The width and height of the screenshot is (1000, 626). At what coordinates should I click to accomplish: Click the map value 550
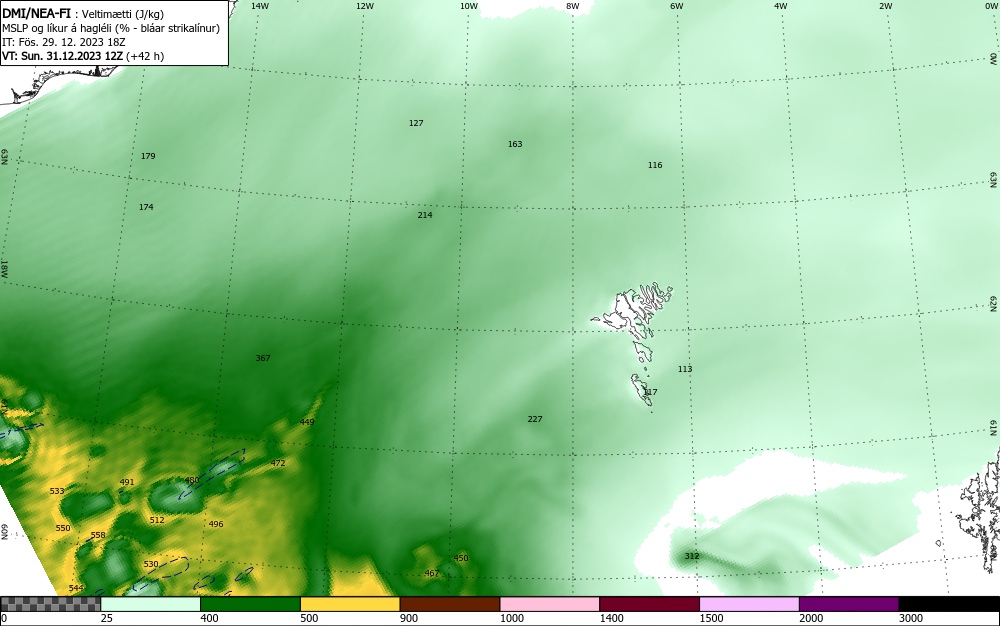pyautogui.click(x=62, y=528)
